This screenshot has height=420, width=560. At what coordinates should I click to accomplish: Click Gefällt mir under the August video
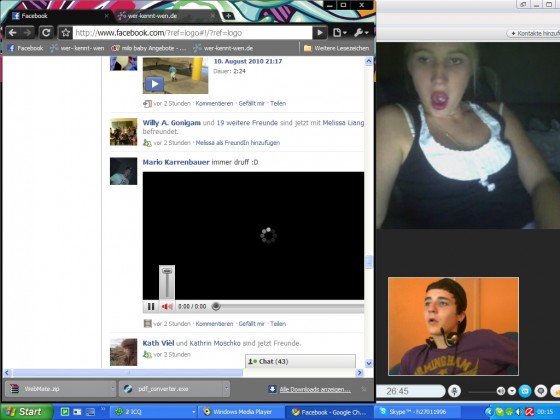coord(251,103)
